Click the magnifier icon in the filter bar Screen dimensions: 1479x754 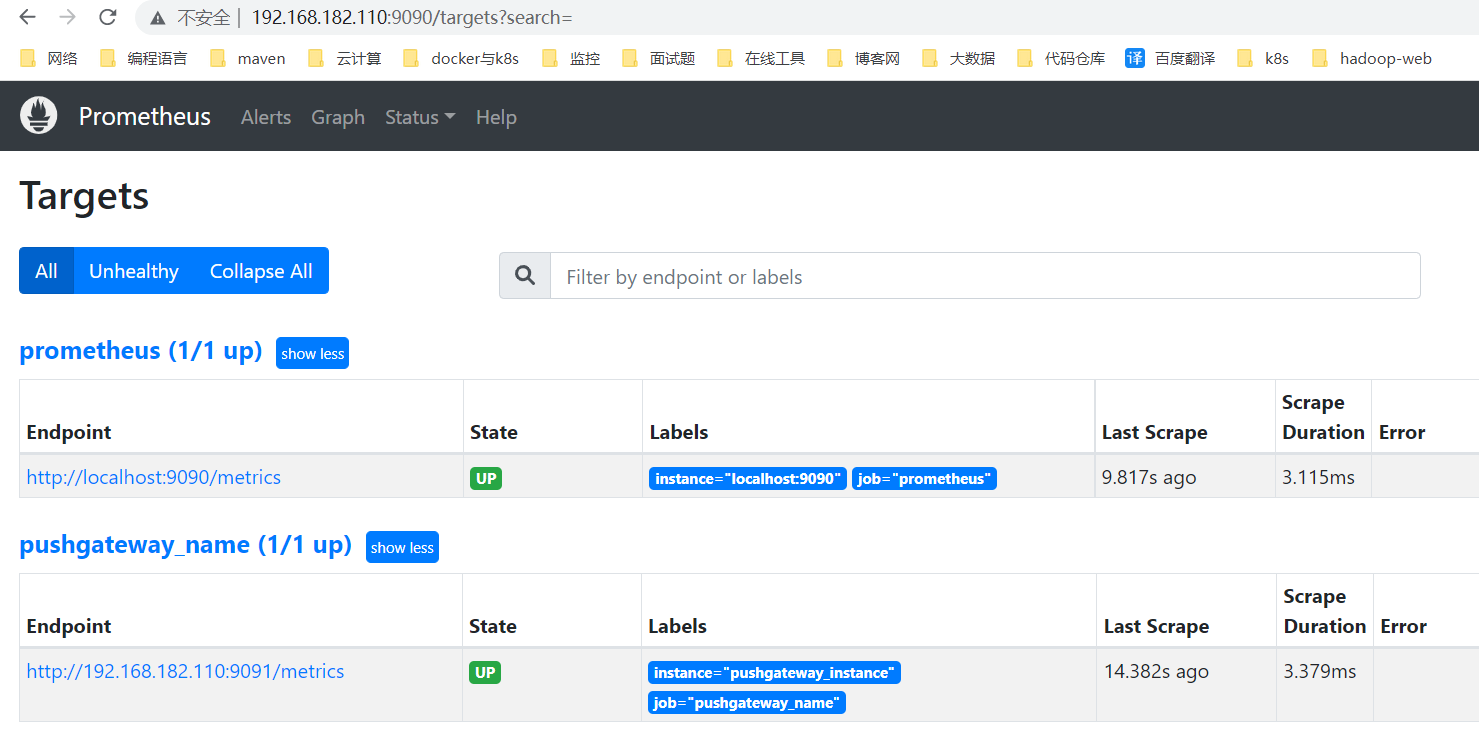coord(524,275)
